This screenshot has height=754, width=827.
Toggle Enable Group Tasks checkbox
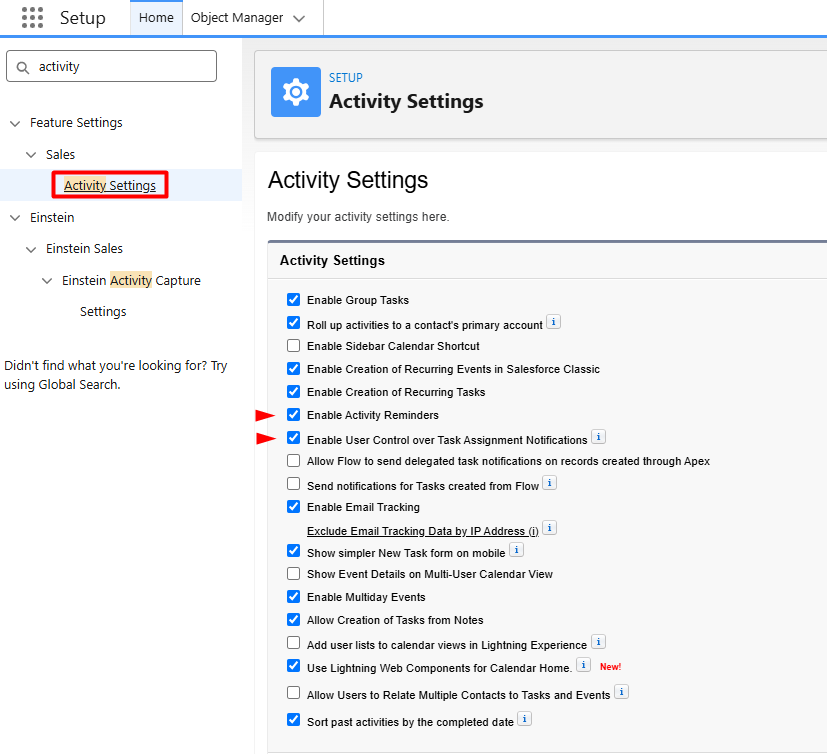(x=293, y=299)
